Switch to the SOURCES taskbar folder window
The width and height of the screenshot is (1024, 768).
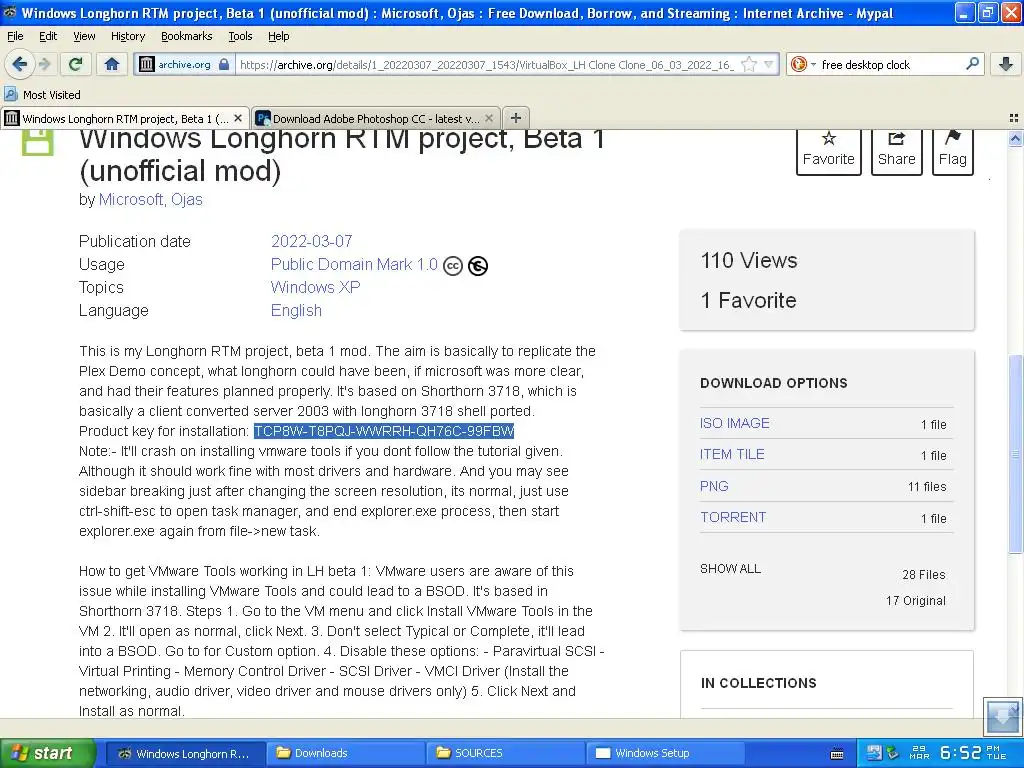coord(505,753)
